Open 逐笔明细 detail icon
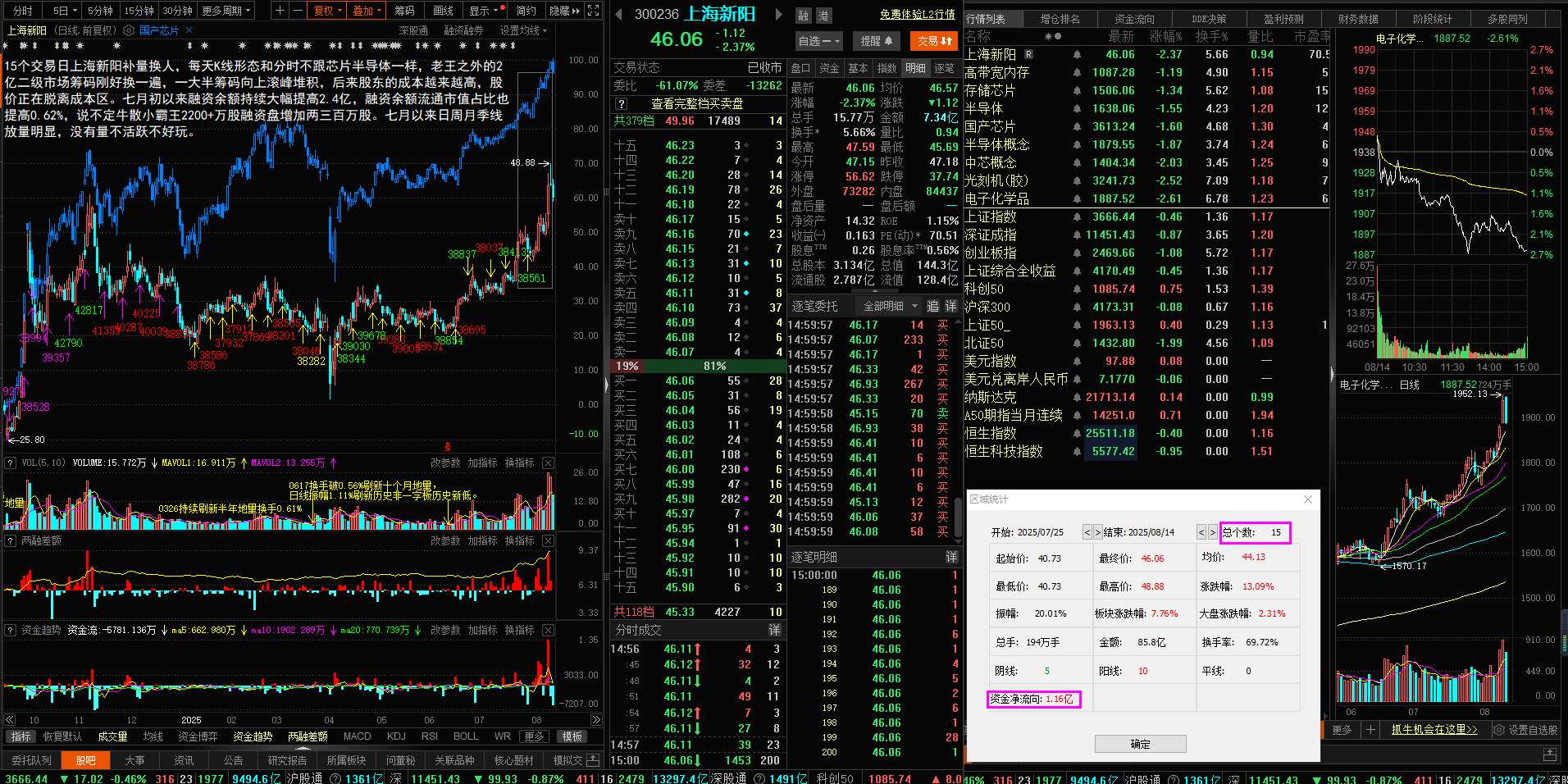This screenshot has width=1568, height=784. (x=951, y=557)
